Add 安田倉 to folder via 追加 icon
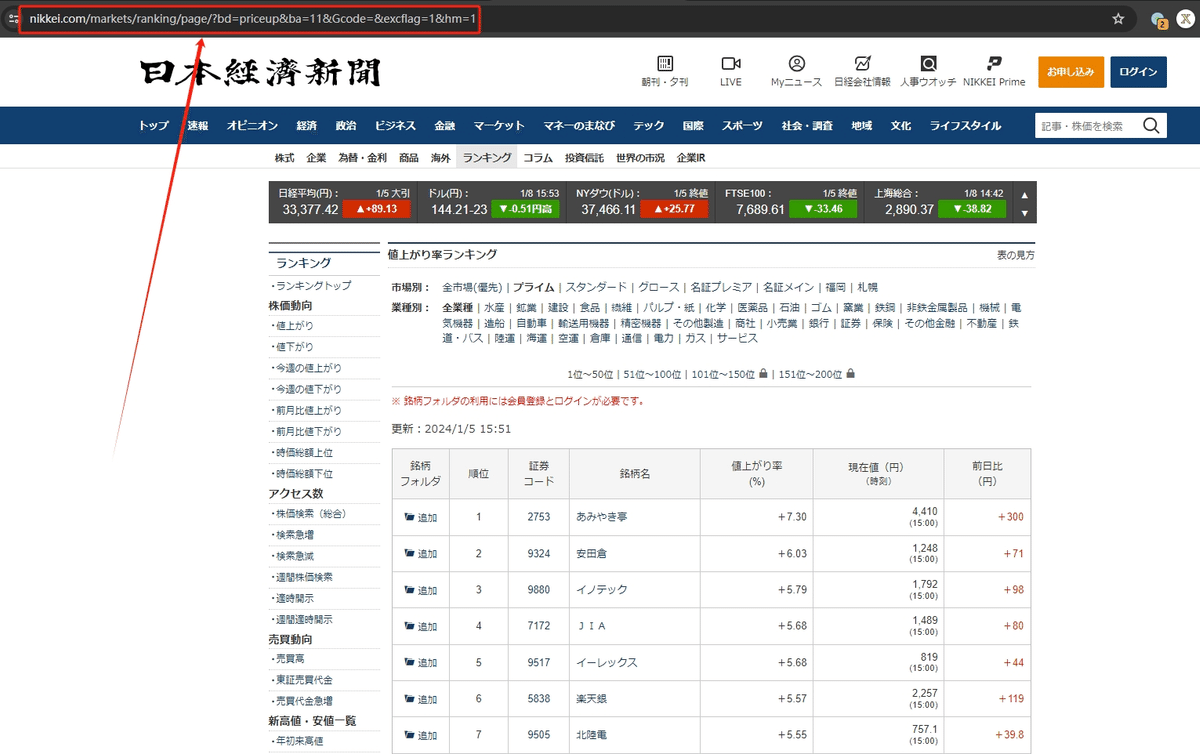Viewport: 1200px width, 754px height. pos(420,553)
